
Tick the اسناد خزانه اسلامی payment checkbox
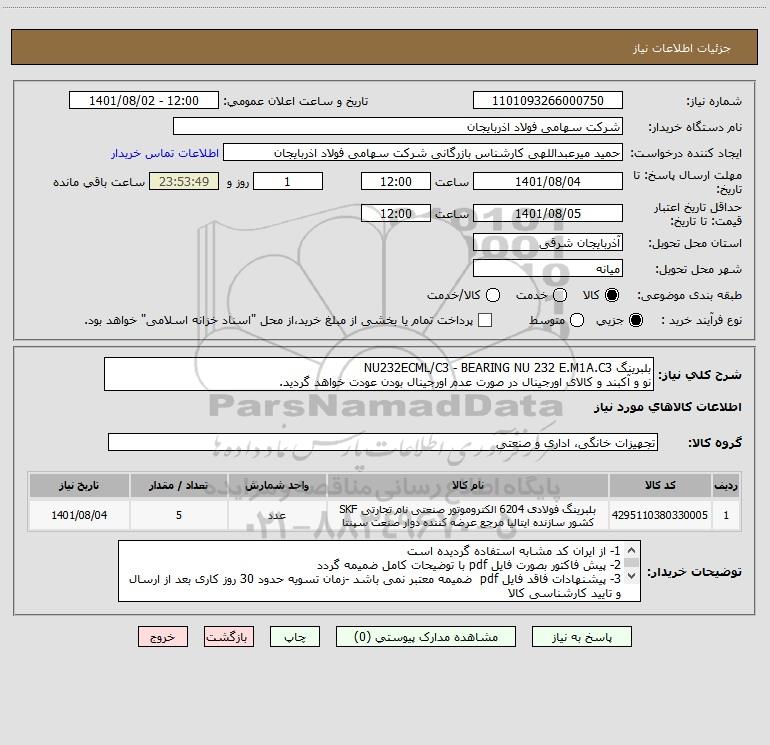point(485,320)
